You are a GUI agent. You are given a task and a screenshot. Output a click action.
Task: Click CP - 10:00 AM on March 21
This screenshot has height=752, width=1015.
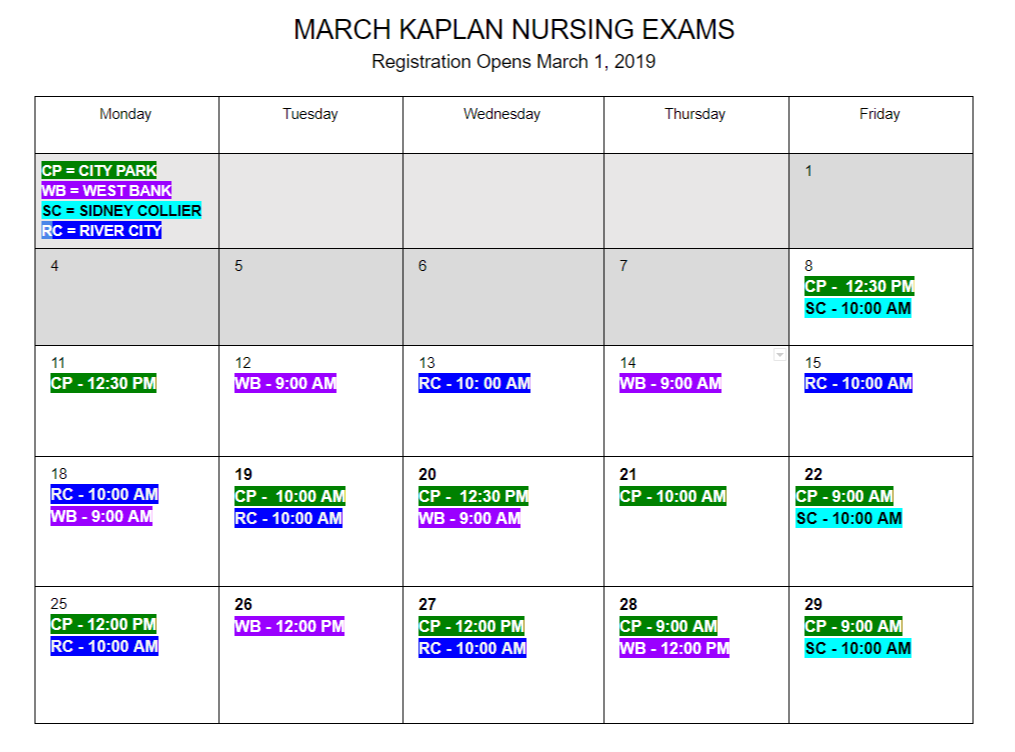(x=673, y=496)
